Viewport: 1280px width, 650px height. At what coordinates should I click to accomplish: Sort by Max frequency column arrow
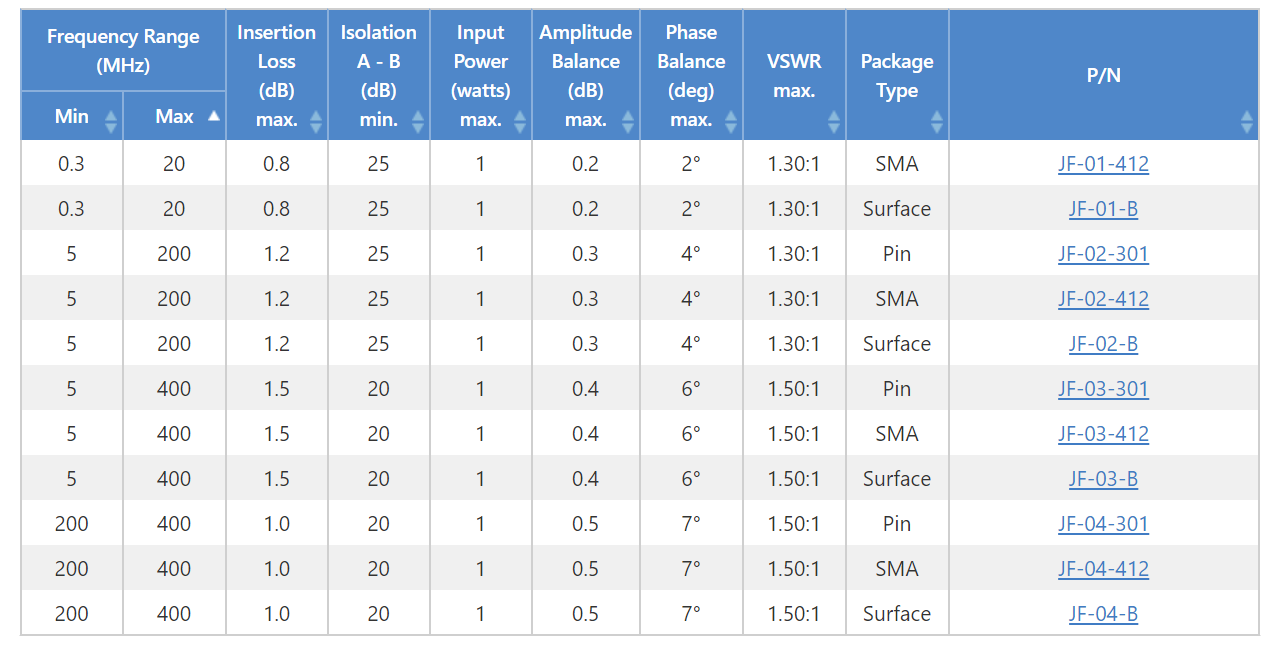coord(213,116)
